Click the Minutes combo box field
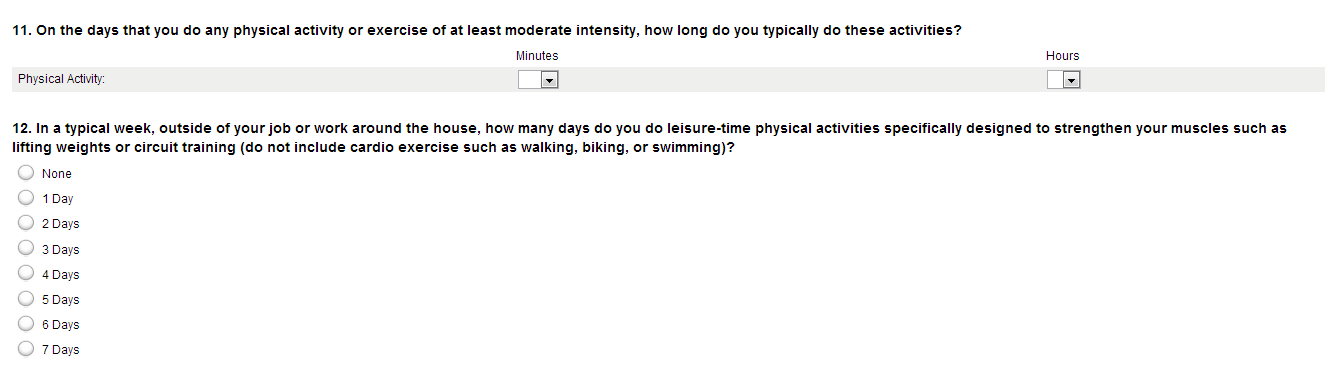The height and width of the screenshot is (381, 1334). [x=537, y=80]
